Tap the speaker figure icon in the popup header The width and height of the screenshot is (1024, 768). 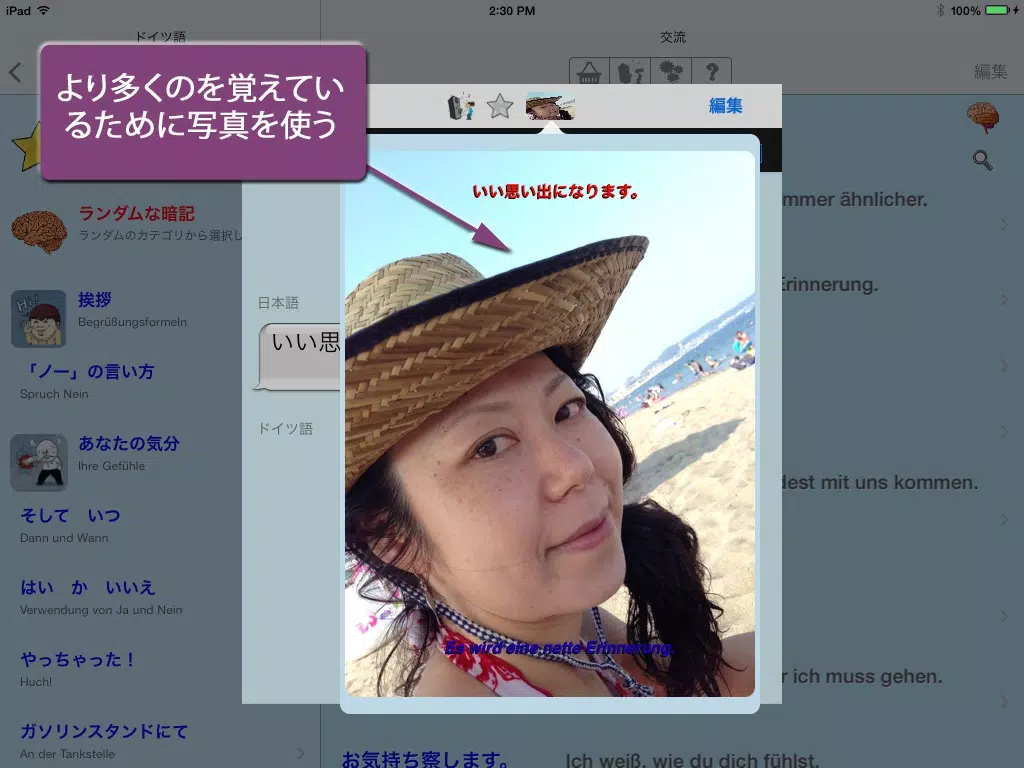pyautogui.click(x=460, y=106)
